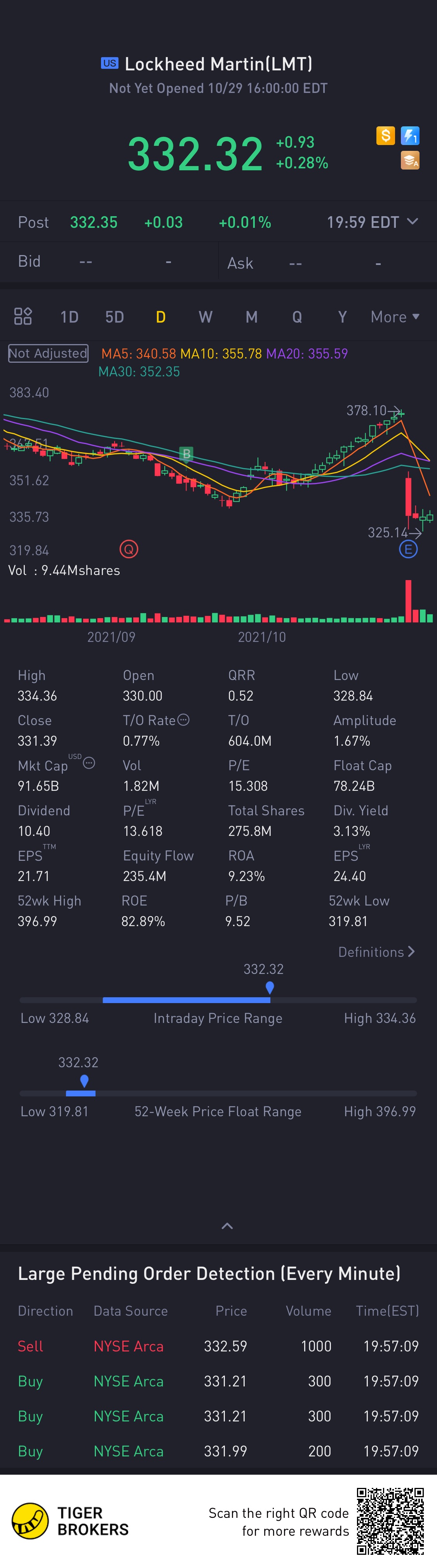Viewport: 437px width, 1568px height.
Task: Expand the post-market time dropdown
Action: tap(413, 222)
